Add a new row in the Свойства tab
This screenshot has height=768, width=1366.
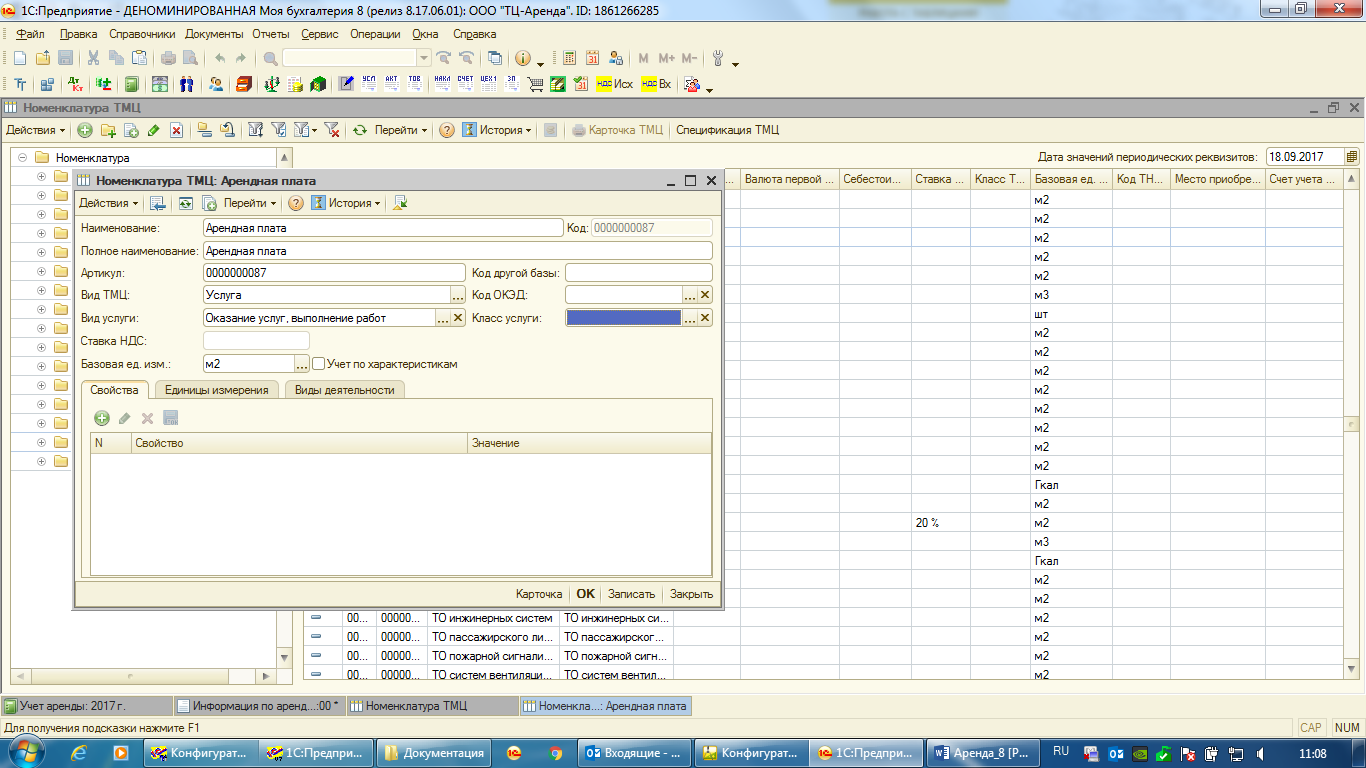[x=102, y=418]
